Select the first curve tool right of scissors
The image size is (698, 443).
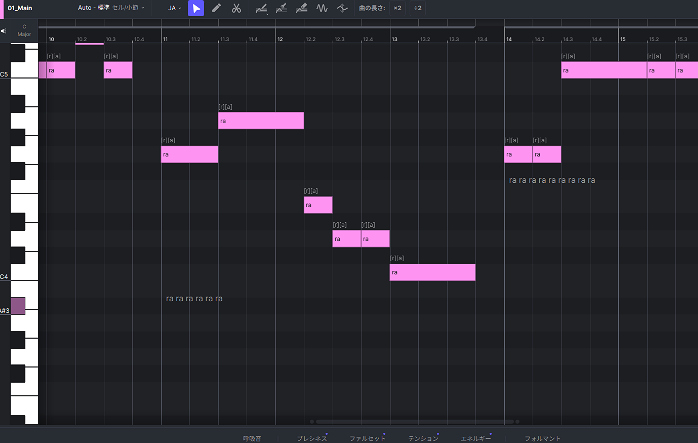click(x=262, y=8)
